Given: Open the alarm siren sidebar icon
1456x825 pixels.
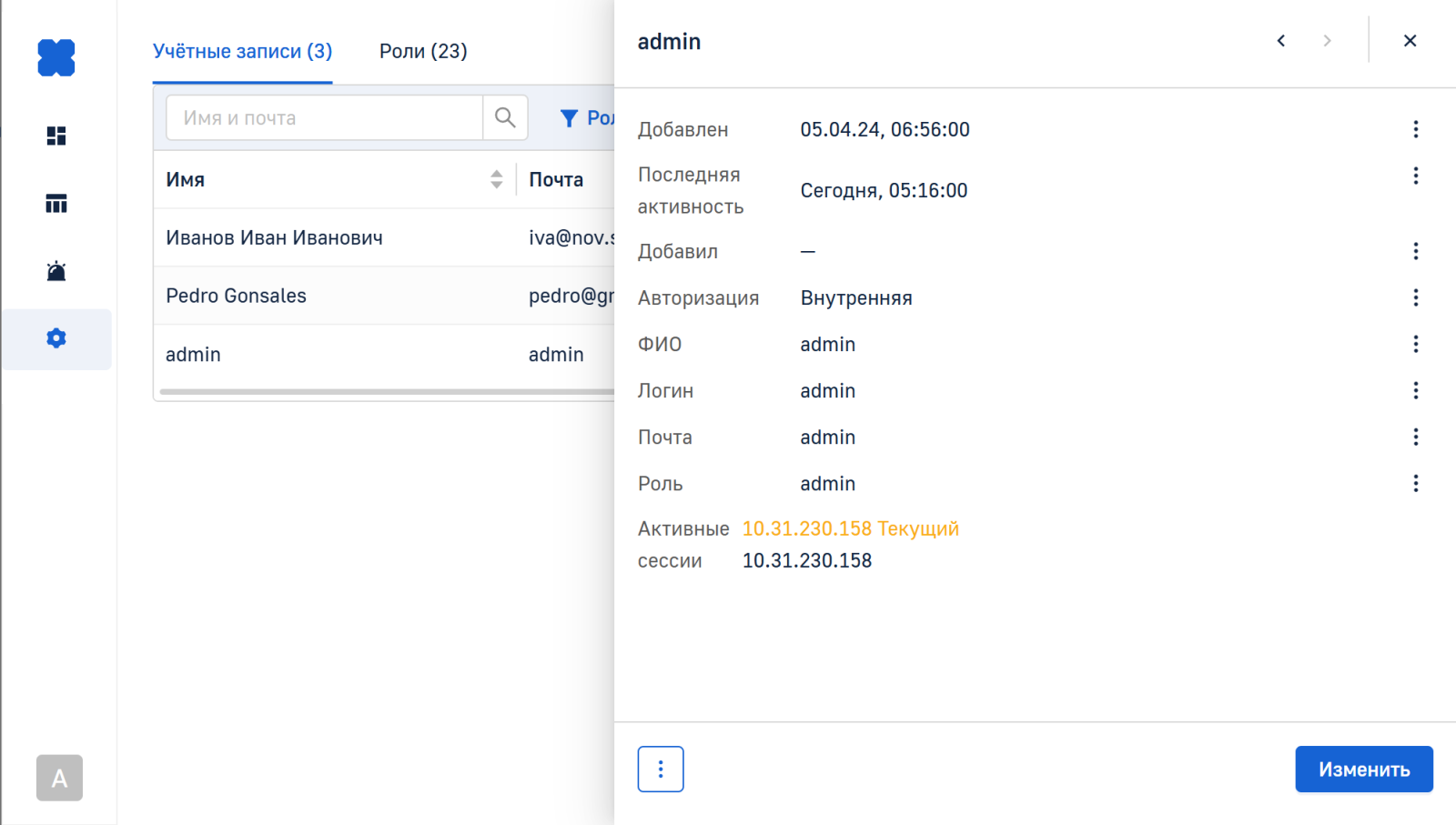Looking at the screenshot, I should 56,271.
